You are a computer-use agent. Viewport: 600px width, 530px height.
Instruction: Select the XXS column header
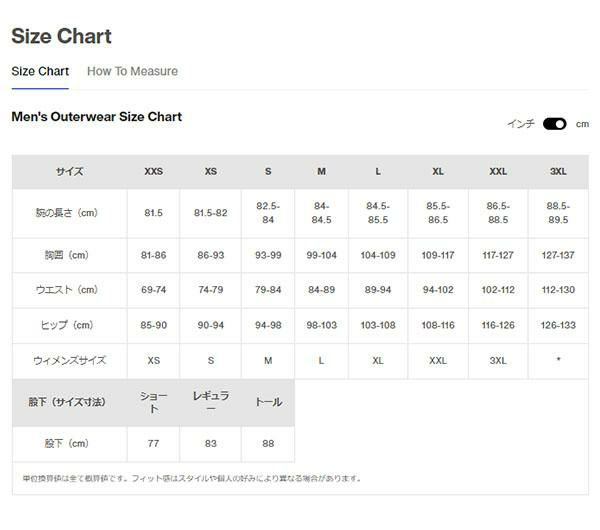click(x=153, y=172)
